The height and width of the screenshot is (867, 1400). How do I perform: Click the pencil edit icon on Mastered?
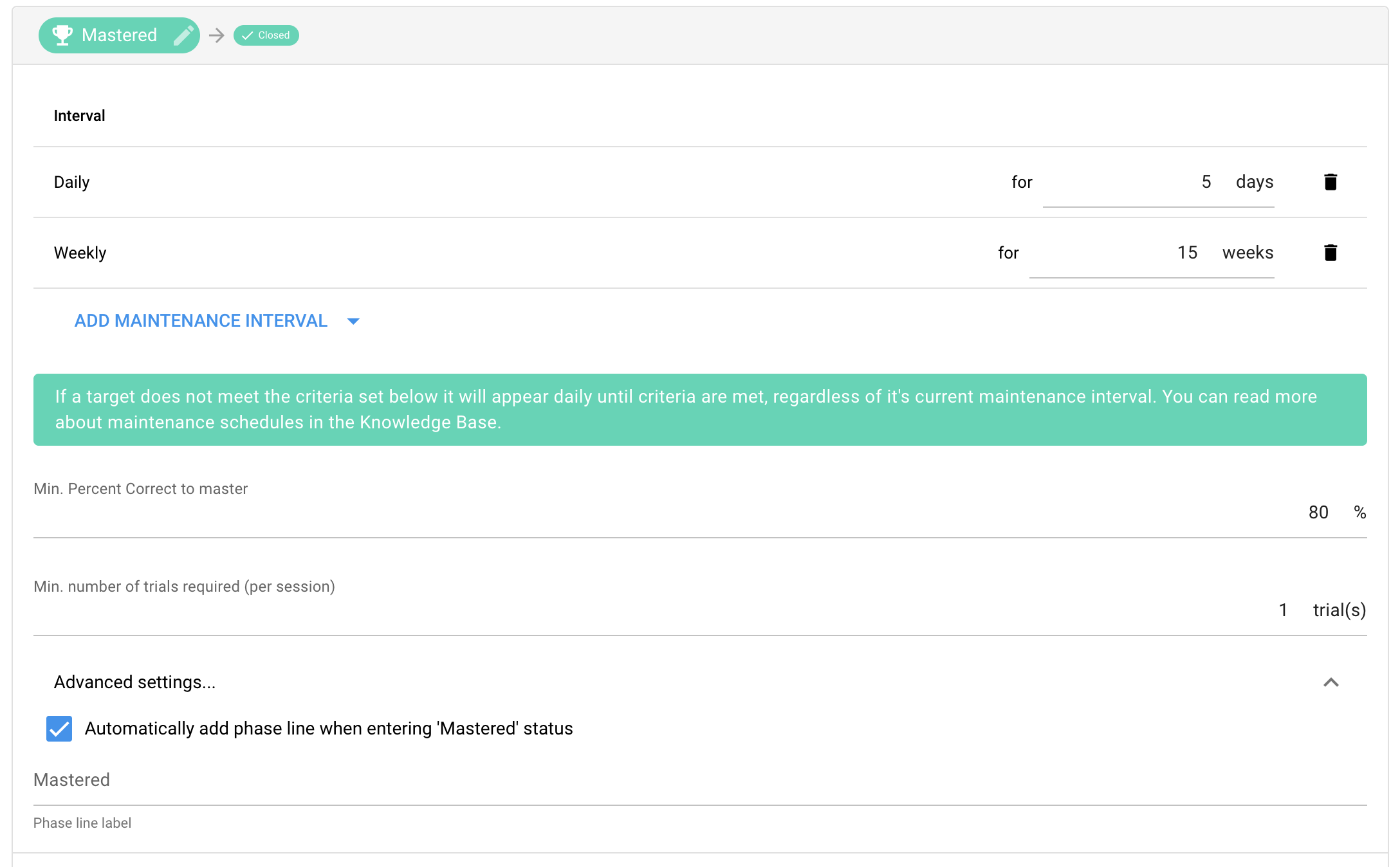(x=183, y=35)
